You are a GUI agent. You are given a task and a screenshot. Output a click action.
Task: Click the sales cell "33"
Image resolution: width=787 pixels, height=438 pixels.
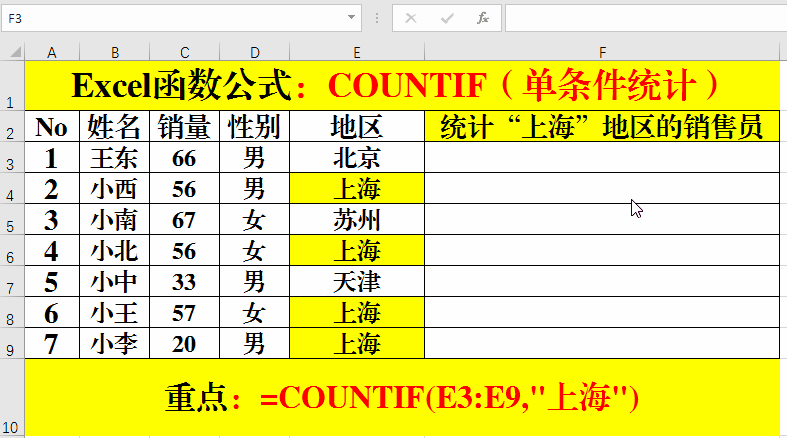(x=184, y=281)
